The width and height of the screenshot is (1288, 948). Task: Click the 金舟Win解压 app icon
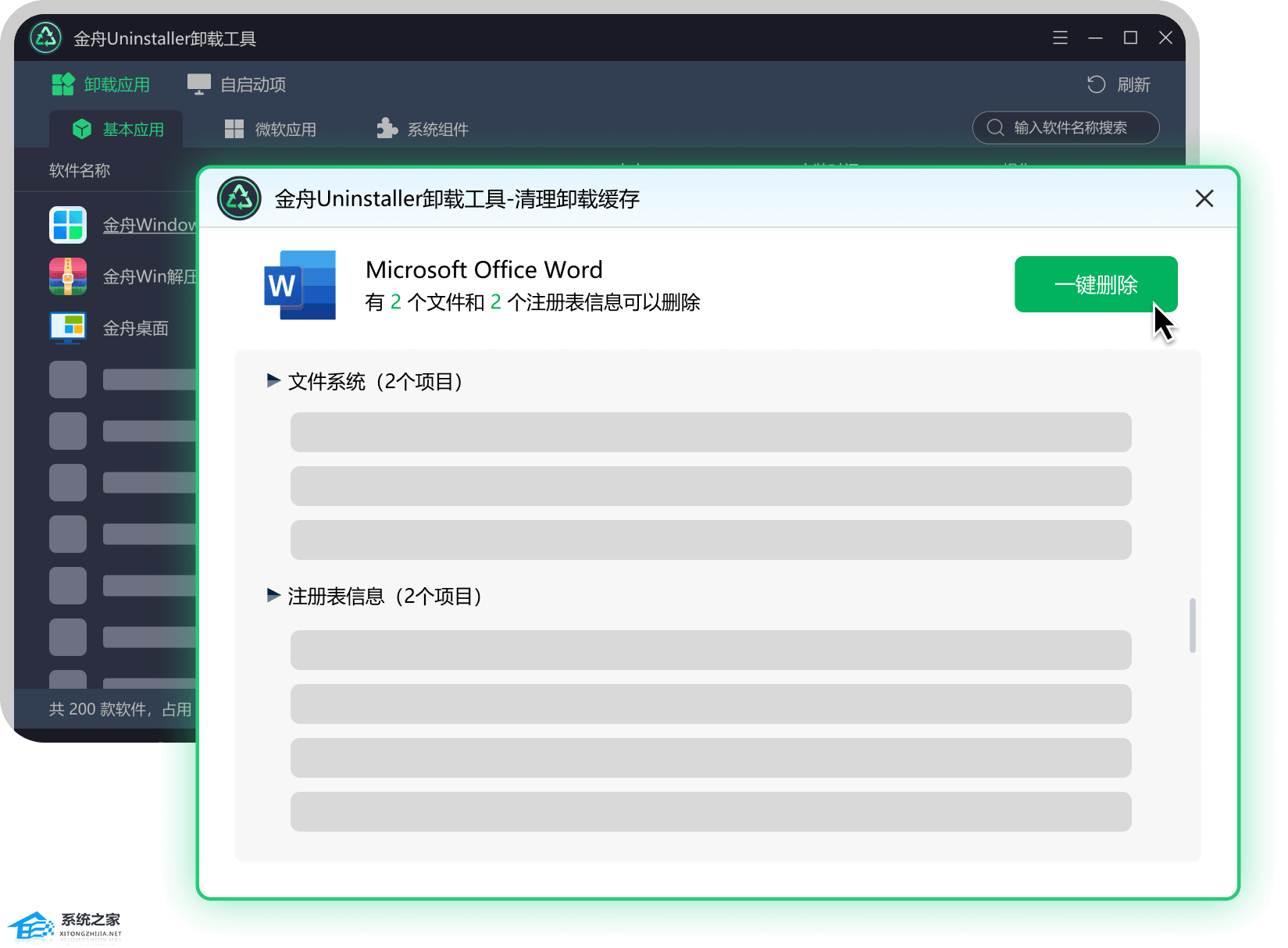point(68,276)
